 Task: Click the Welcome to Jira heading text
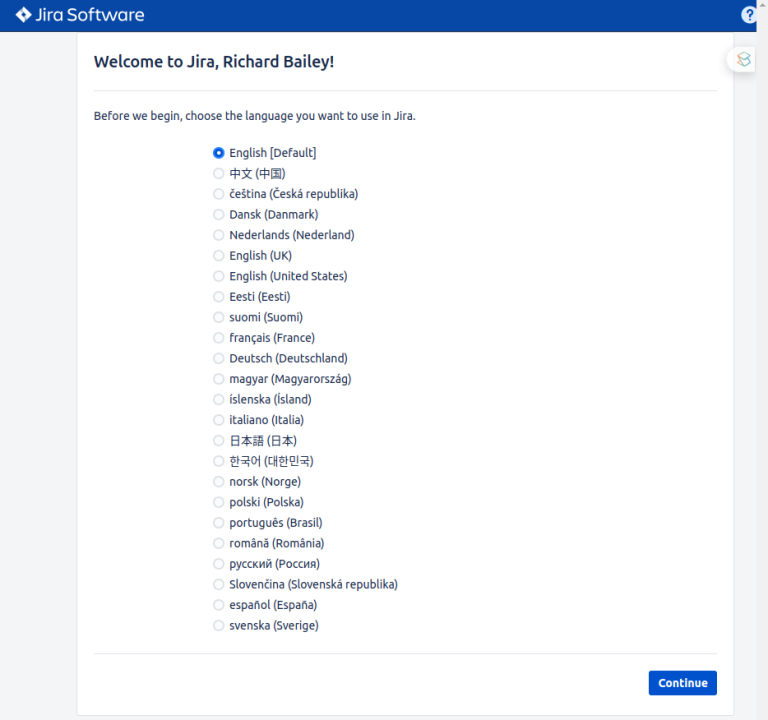point(214,62)
